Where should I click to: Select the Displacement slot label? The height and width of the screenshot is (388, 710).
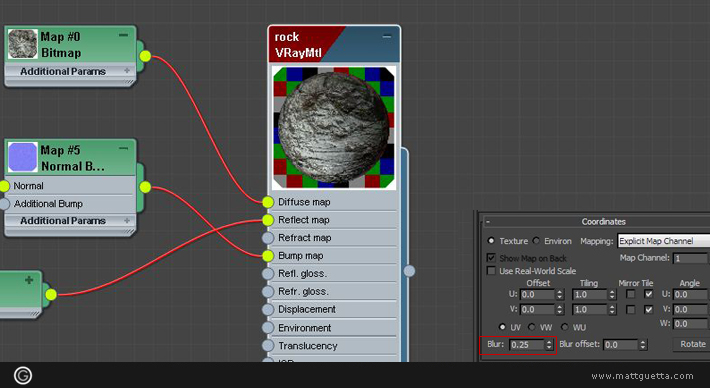(307, 309)
